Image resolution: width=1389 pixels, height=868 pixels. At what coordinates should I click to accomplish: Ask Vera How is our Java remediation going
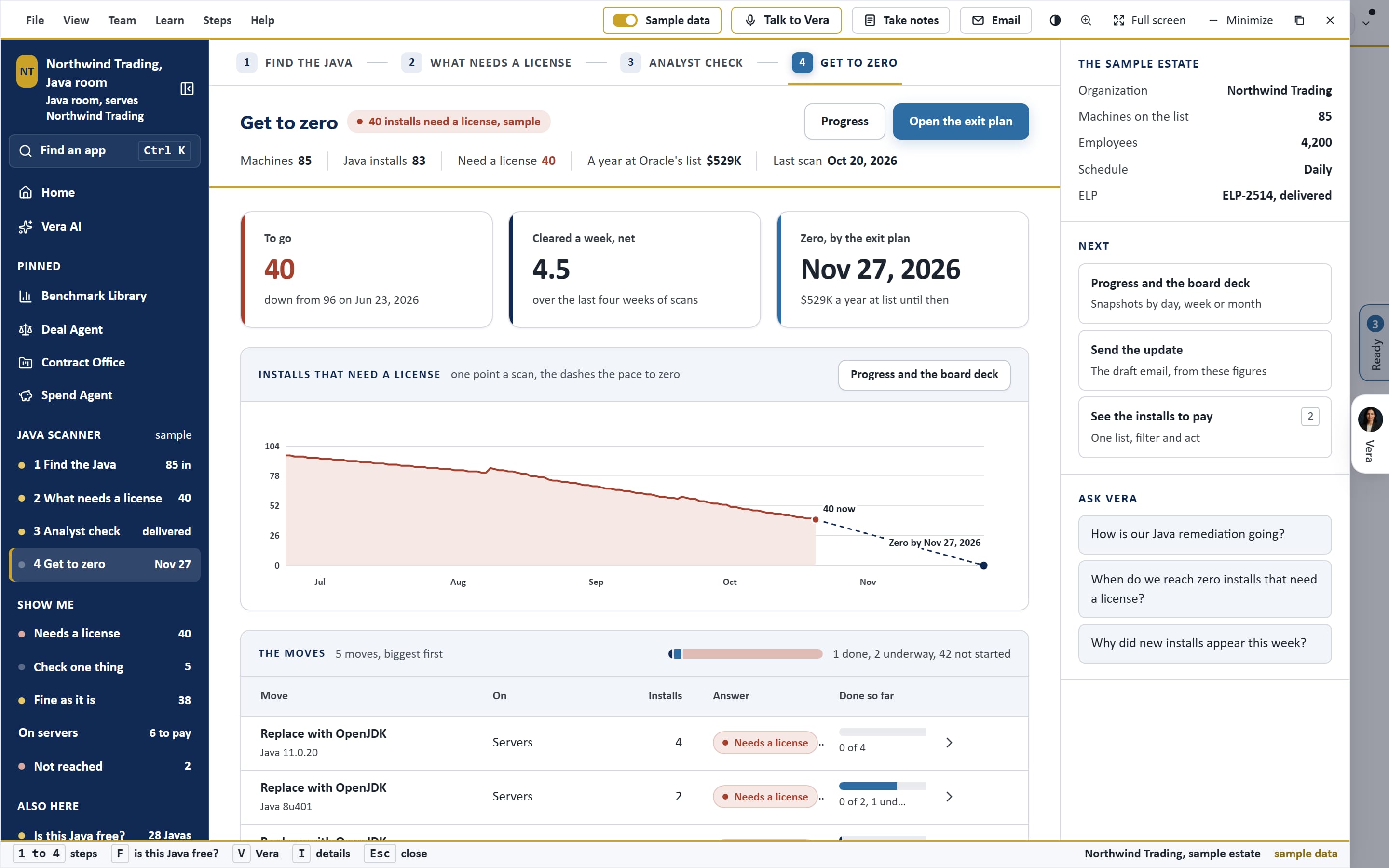click(x=1205, y=534)
